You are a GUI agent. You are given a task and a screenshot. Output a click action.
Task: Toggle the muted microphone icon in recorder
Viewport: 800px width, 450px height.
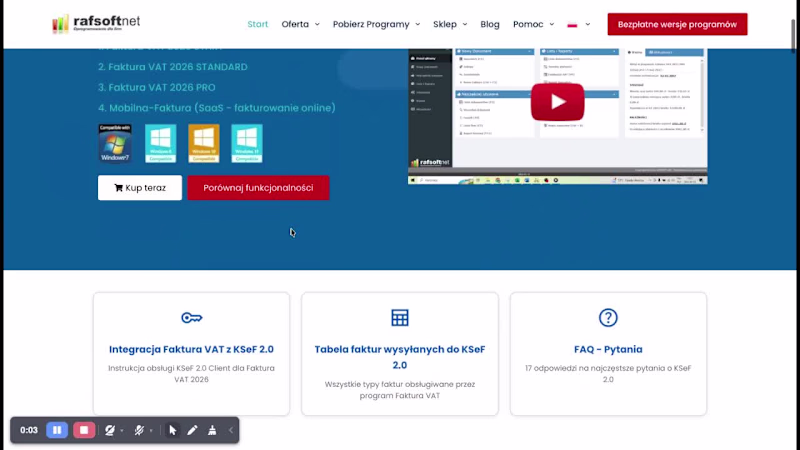pyautogui.click(x=139, y=430)
